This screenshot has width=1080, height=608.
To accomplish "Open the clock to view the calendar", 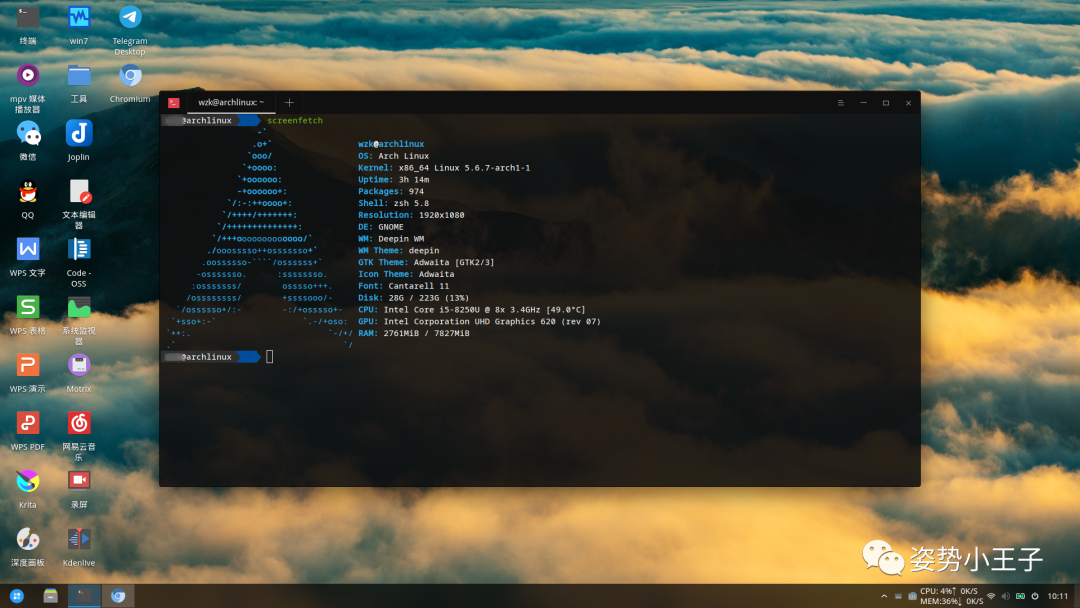I will click(1060, 596).
